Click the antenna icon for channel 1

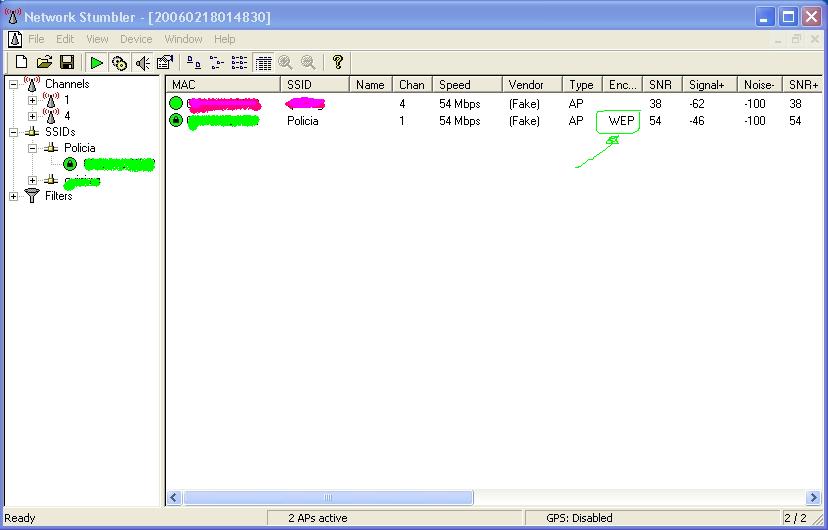click(51, 99)
